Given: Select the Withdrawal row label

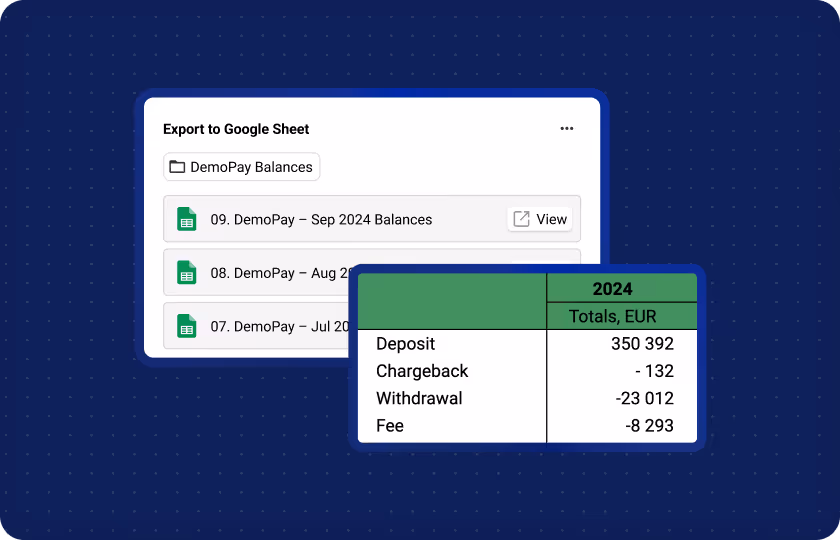Looking at the screenshot, I should (419, 398).
